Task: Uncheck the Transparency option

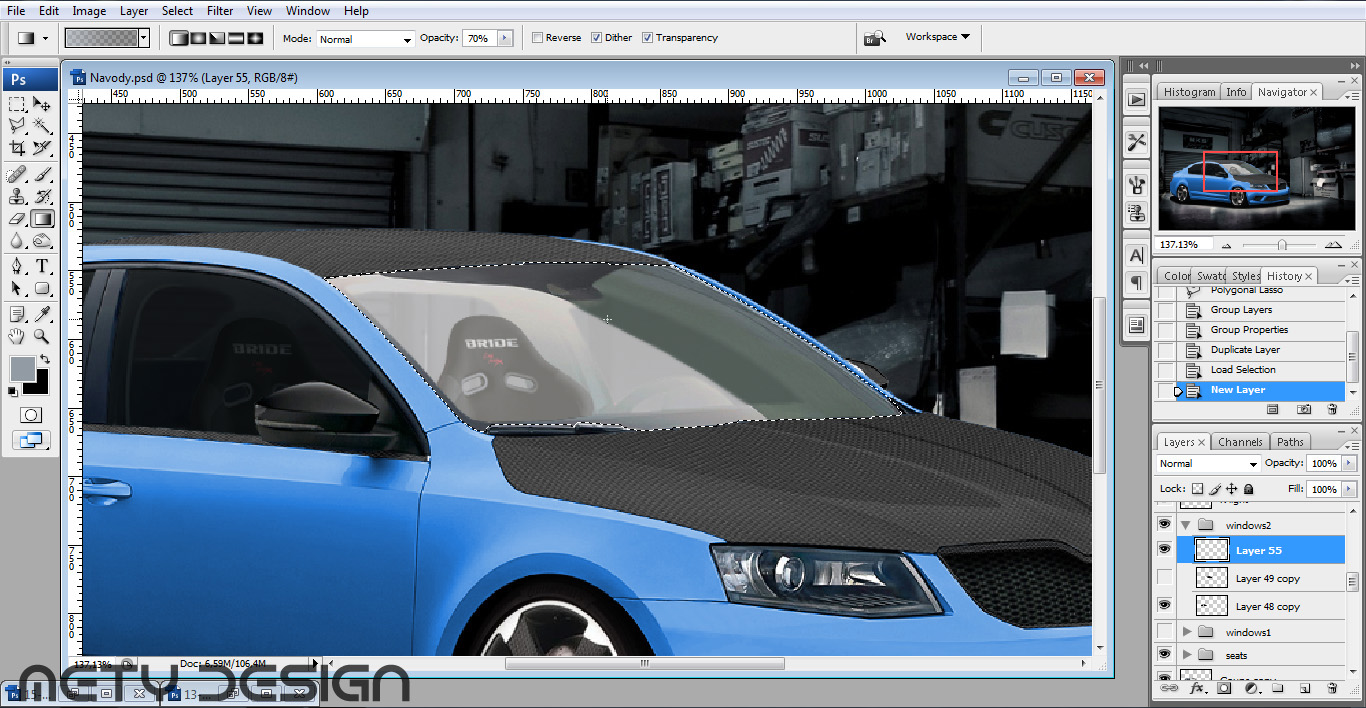Action: pos(647,38)
